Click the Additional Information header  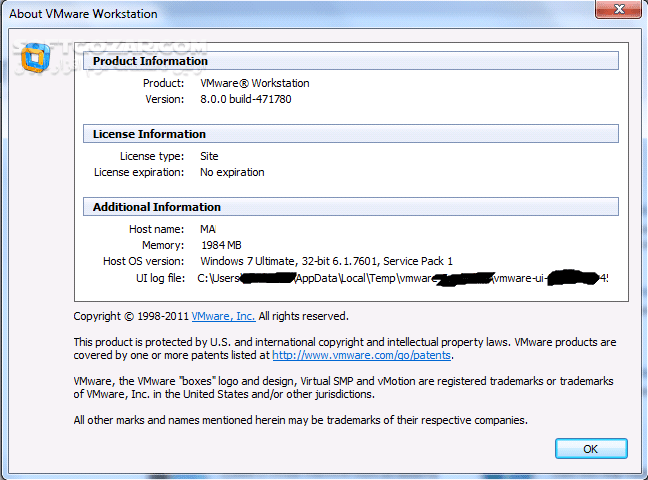(351, 207)
